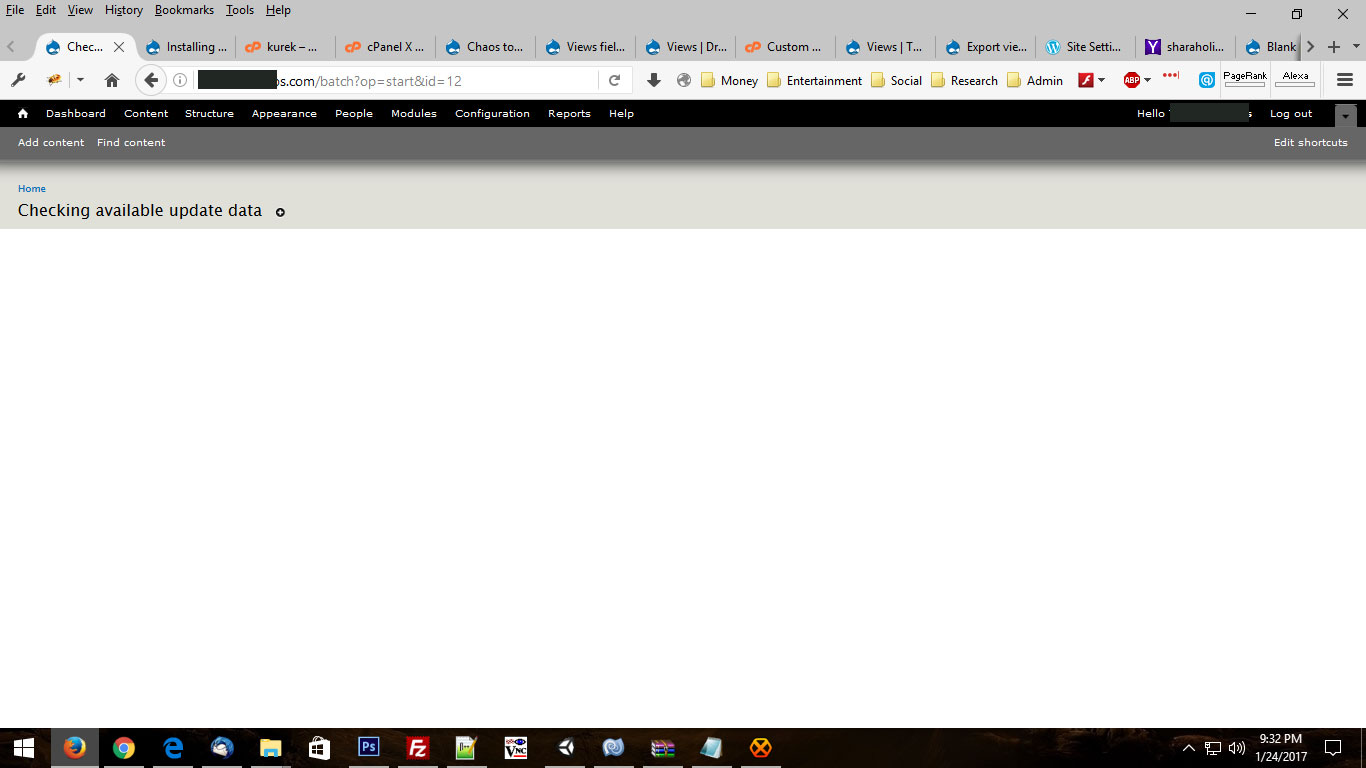Switch to the cPanel X tab
The image size is (1366, 768).
pyautogui.click(x=386, y=47)
